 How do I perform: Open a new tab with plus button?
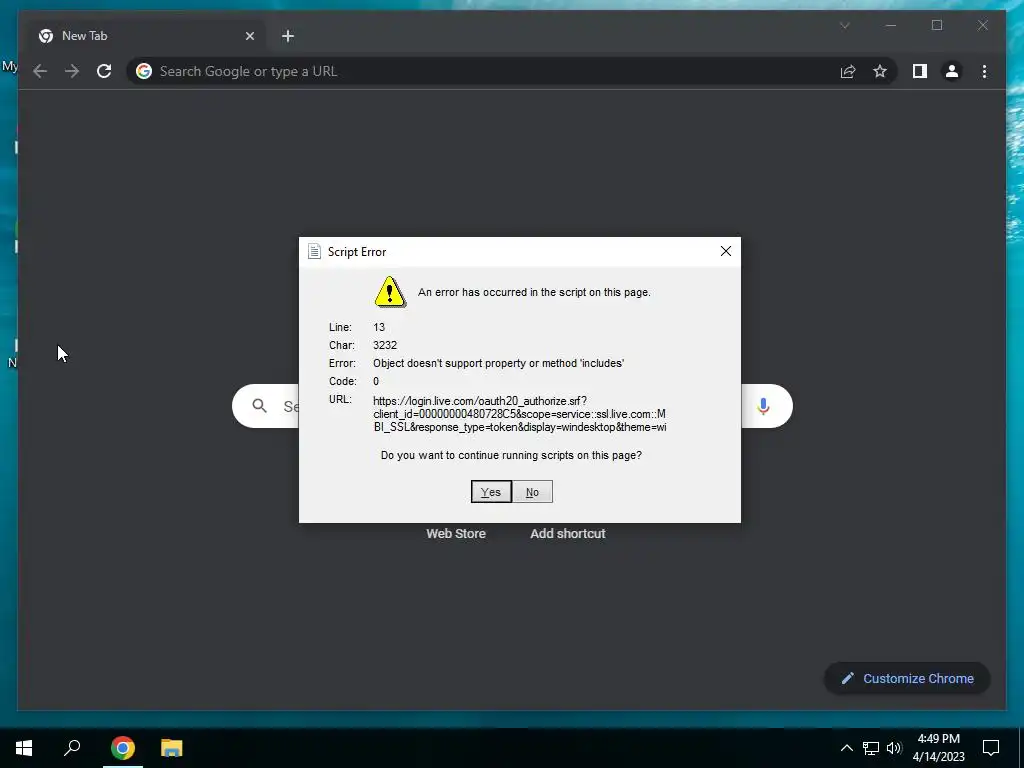click(x=288, y=36)
